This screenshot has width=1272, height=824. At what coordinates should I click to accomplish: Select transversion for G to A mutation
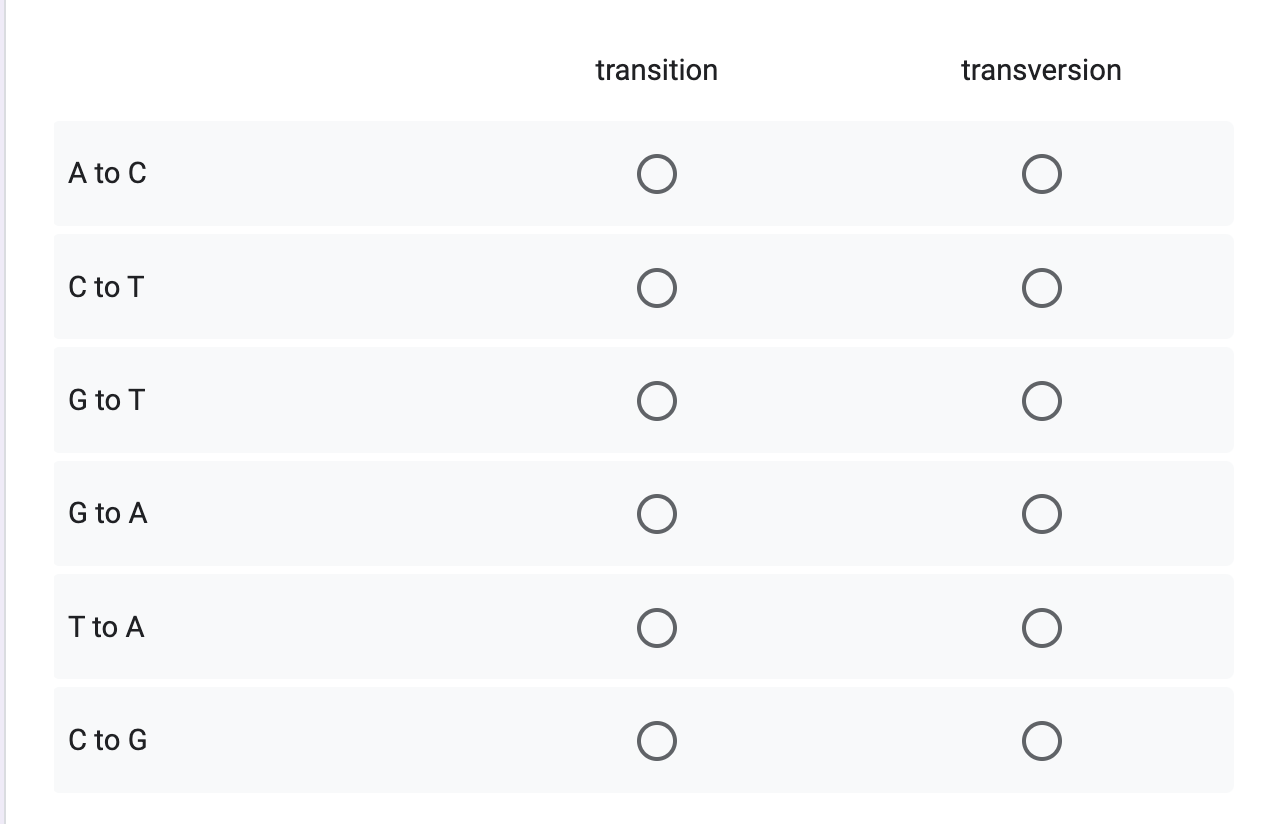coord(1042,514)
